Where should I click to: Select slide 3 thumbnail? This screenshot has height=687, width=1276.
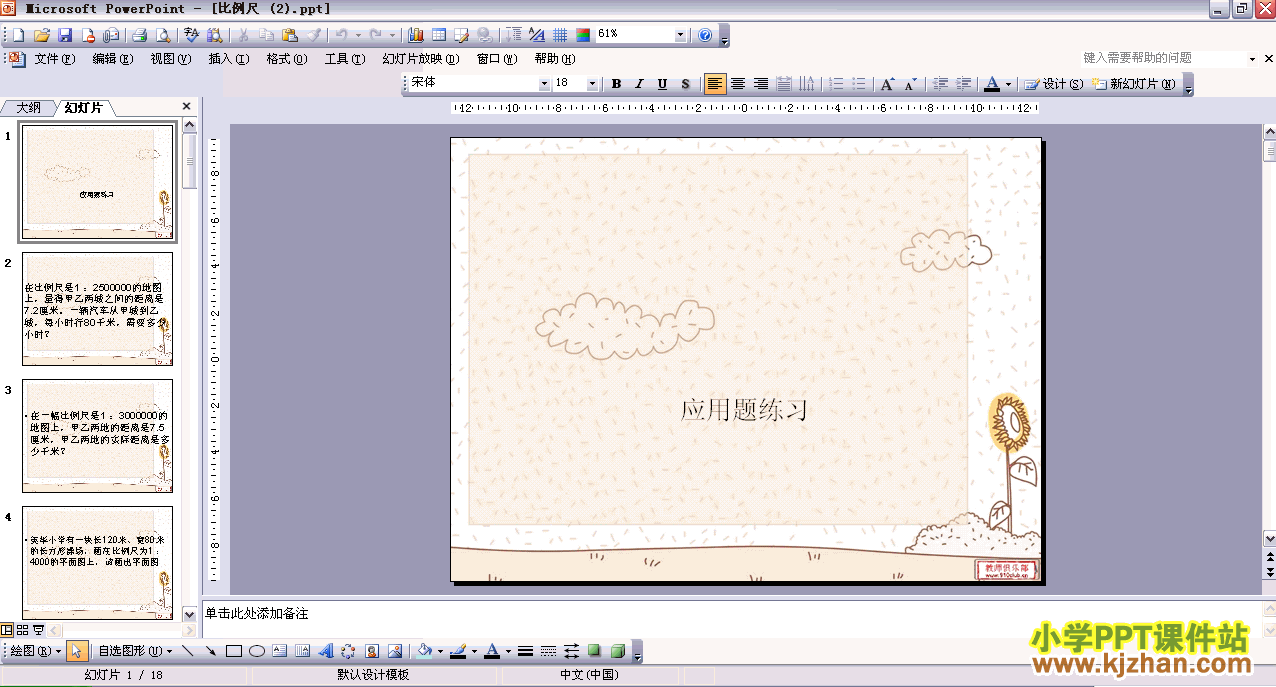pyautogui.click(x=97, y=435)
